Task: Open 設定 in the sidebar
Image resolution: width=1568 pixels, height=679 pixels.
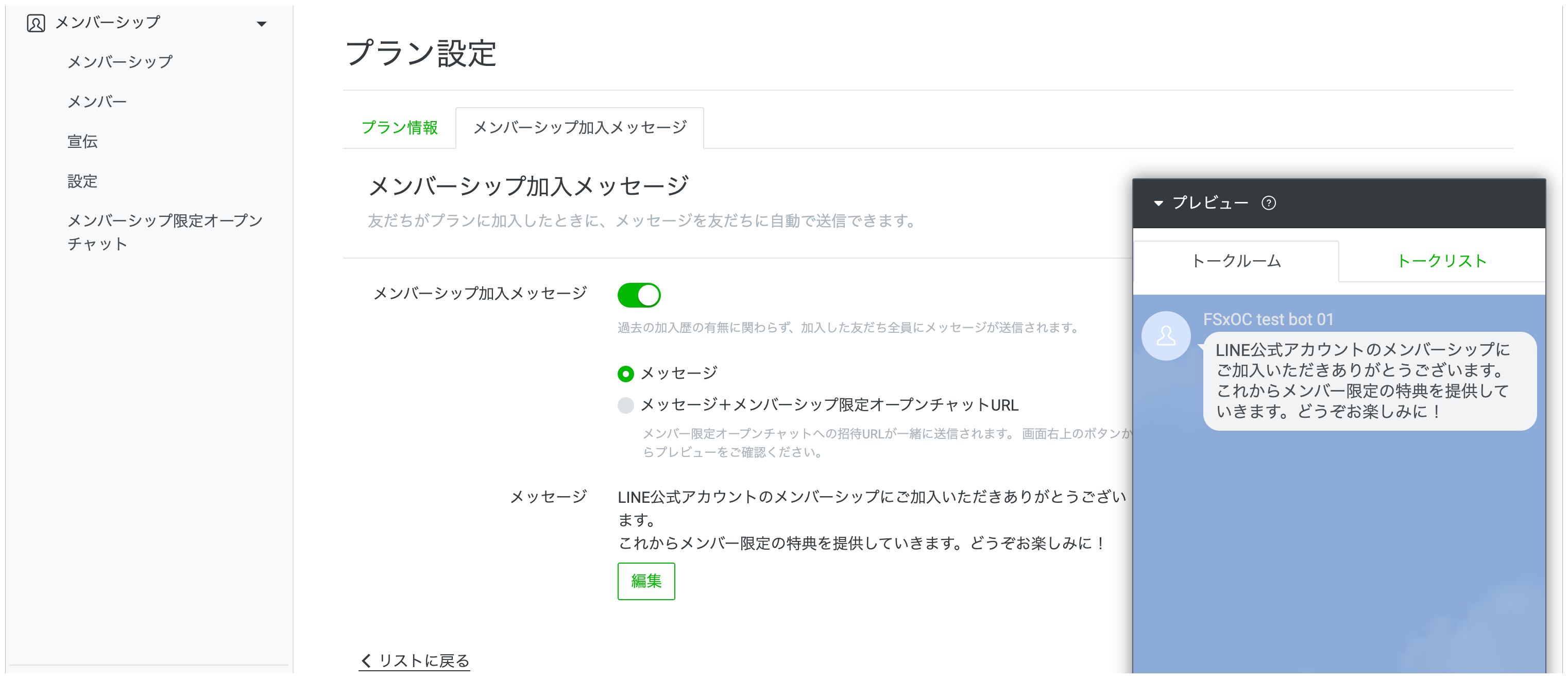Action: (82, 181)
